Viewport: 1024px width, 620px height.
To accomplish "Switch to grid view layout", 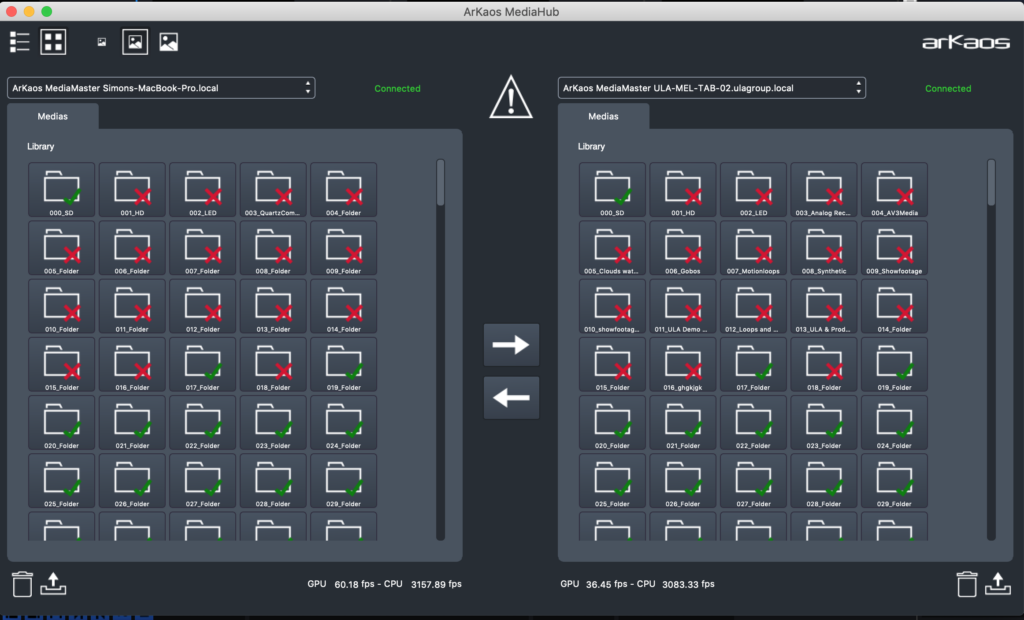I will coord(53,42).
